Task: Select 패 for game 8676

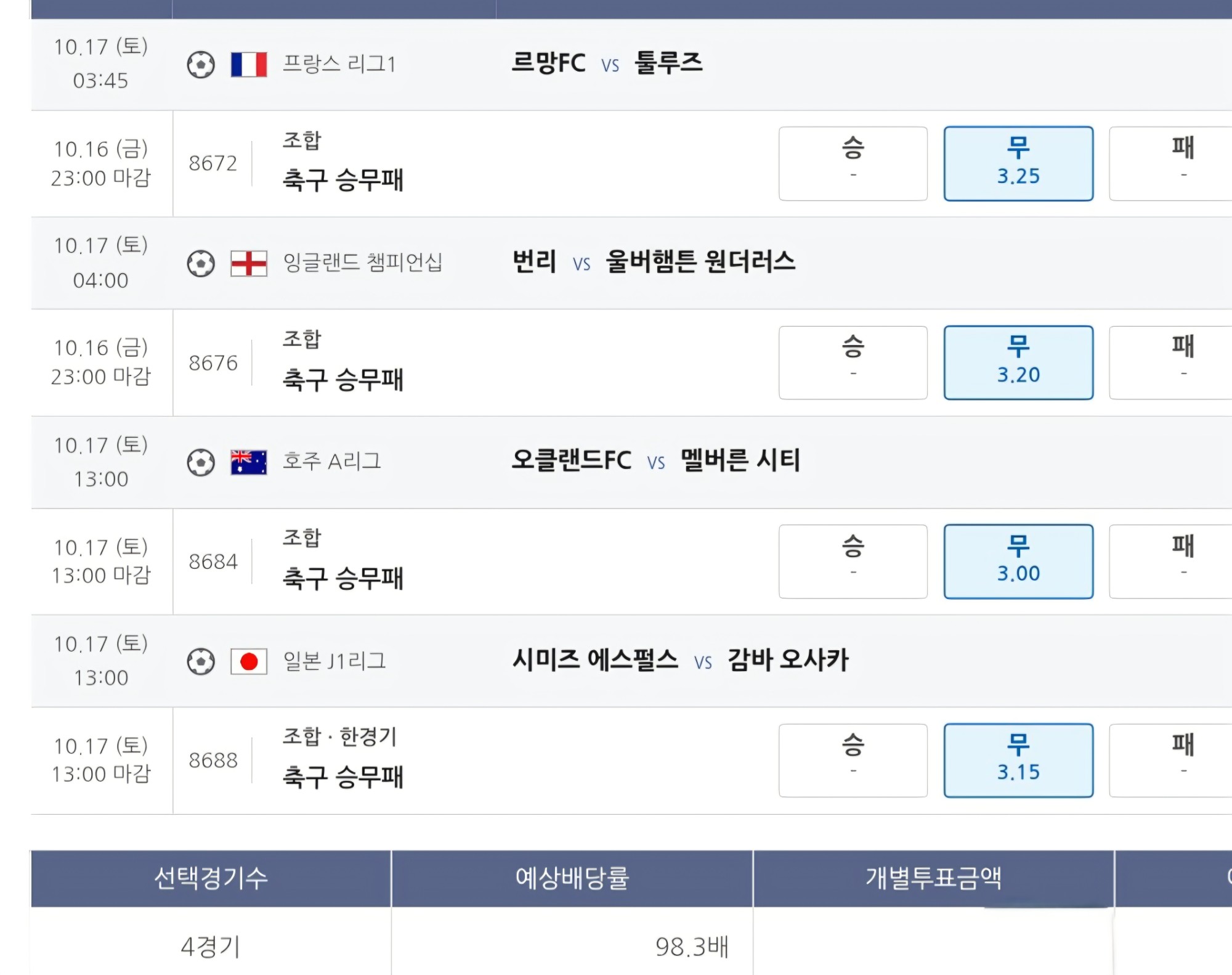Action: point(1170,363)
